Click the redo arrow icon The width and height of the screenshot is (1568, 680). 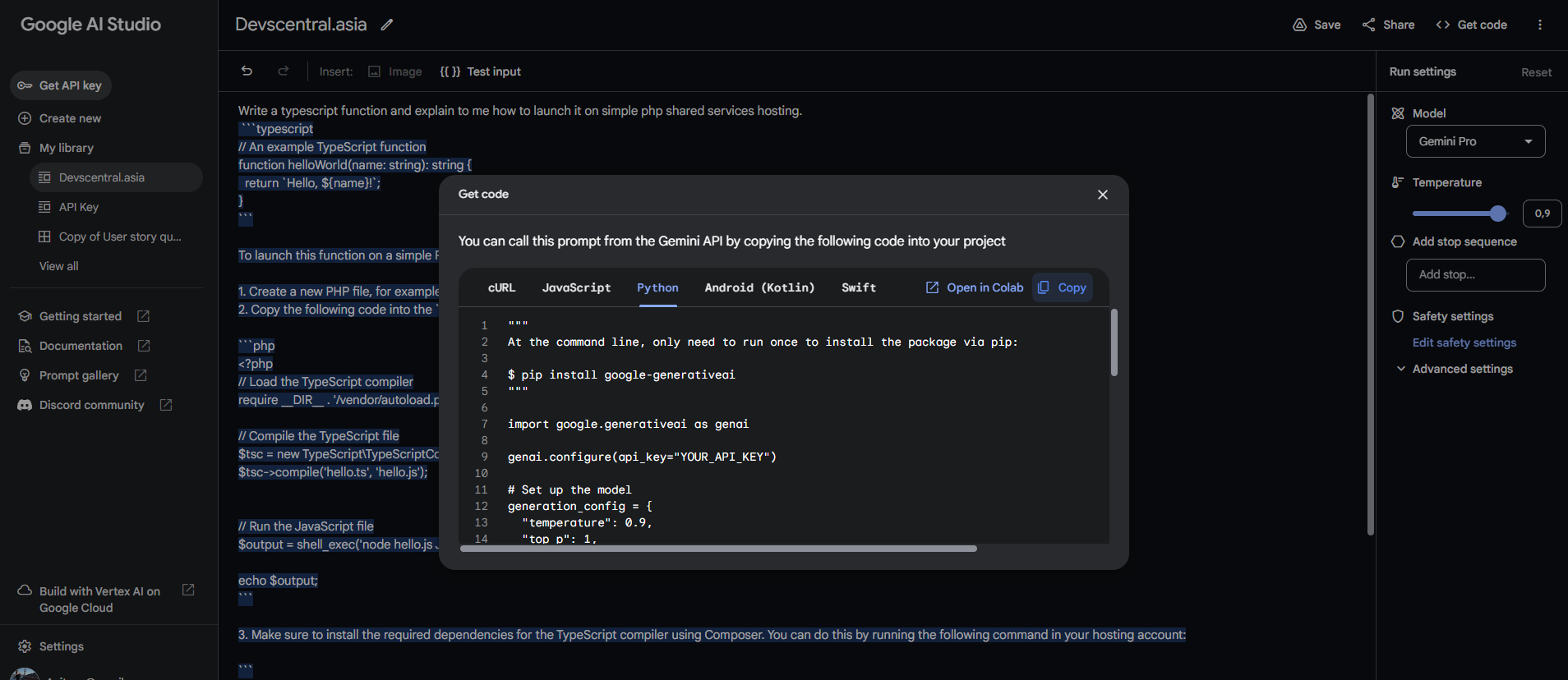pyautogui.click(x=284, y=71)
